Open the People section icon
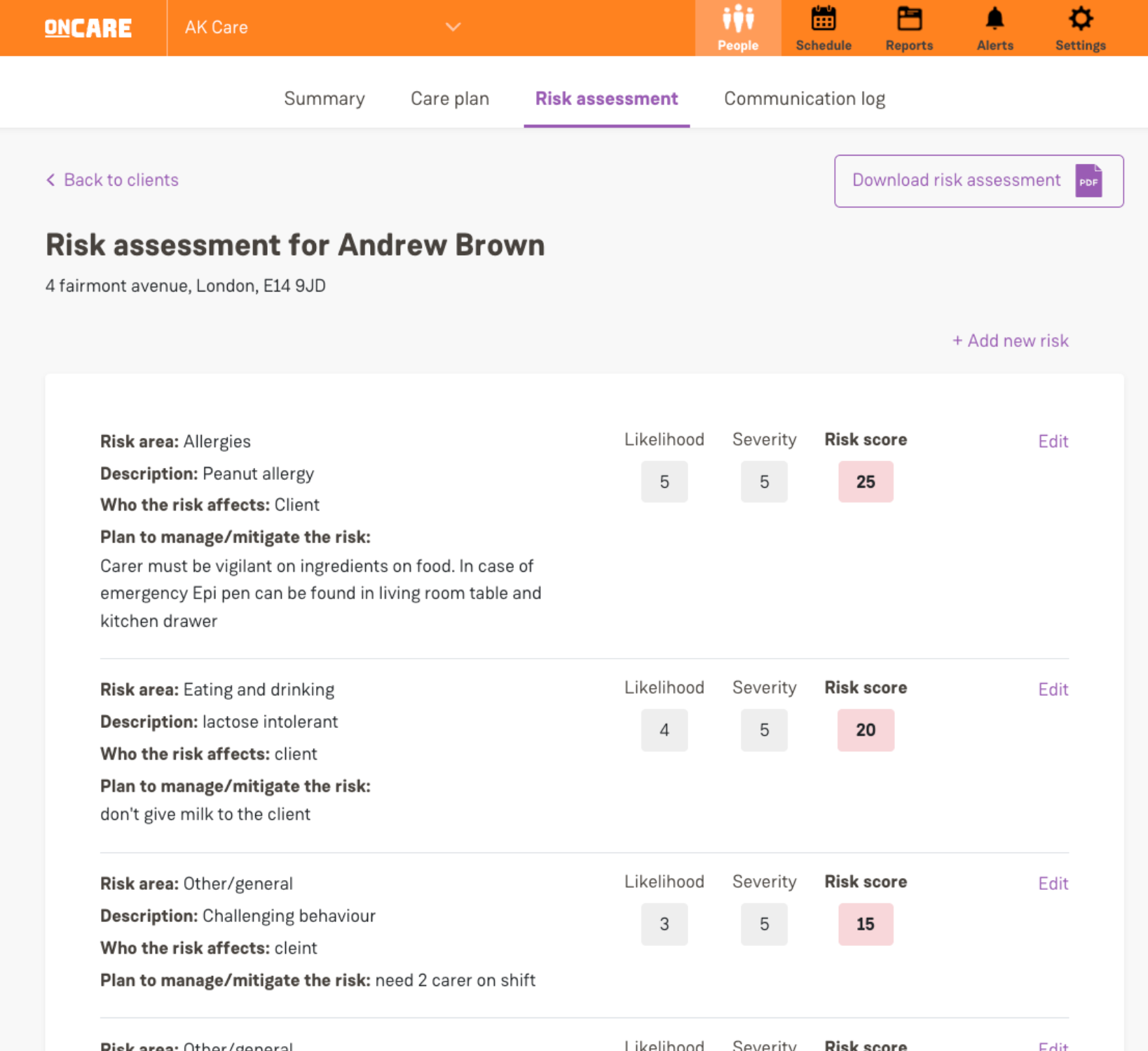The height and width of the screenshot is (1051, 1148). pos(737,20)
